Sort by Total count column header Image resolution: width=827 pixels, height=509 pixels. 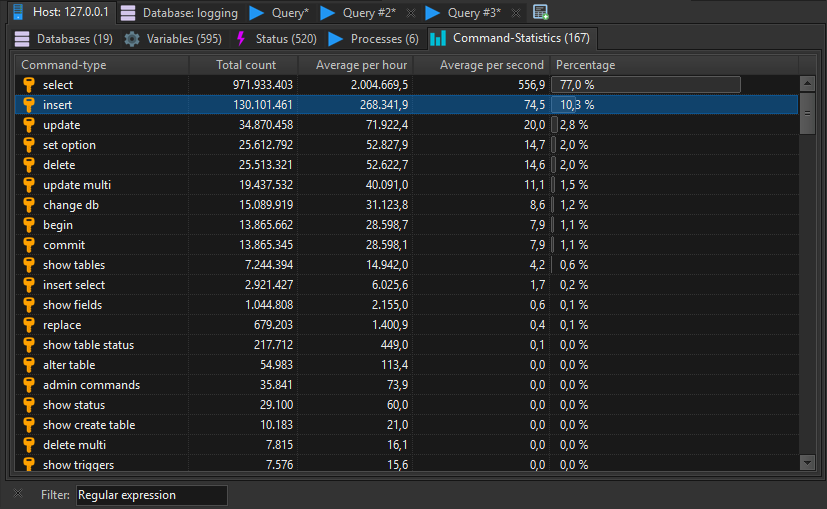click(x=243, y=65)
